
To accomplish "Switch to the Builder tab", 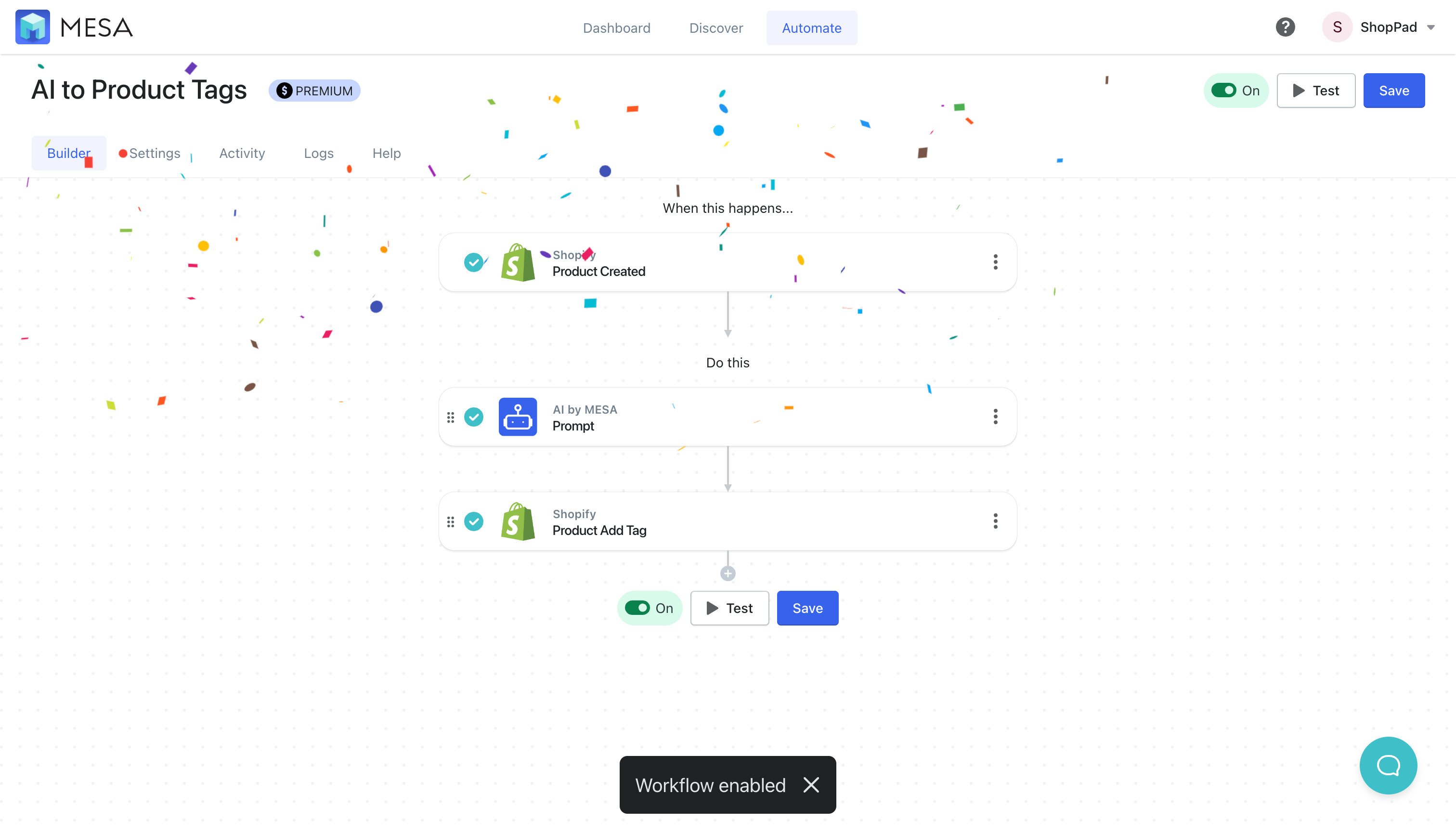I will click(69, 153).
